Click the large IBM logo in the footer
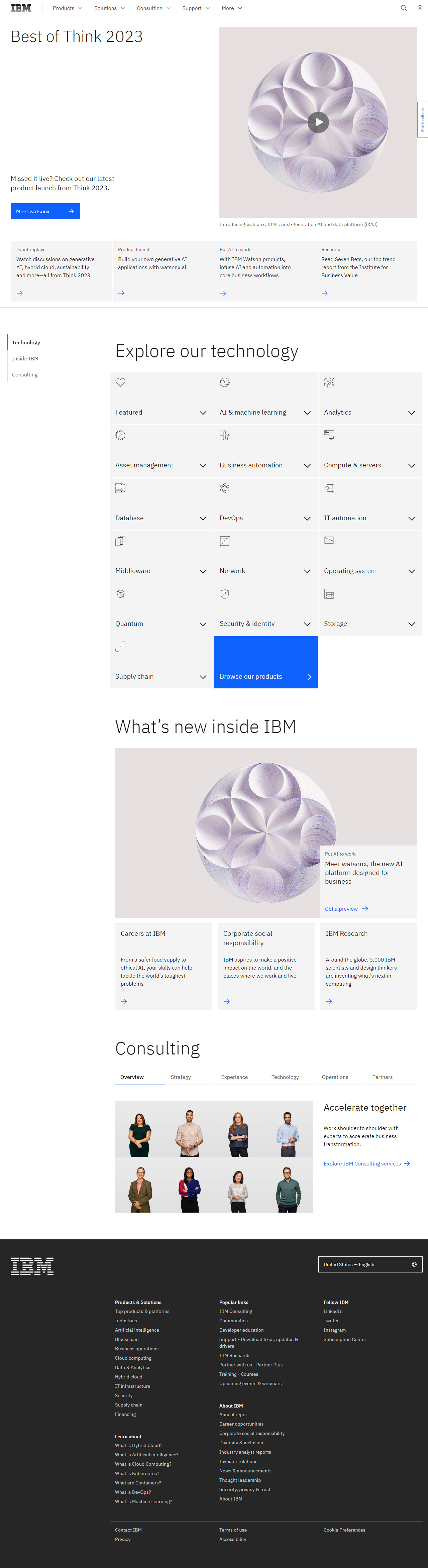428x1568 pixels. coord(32,1266)
